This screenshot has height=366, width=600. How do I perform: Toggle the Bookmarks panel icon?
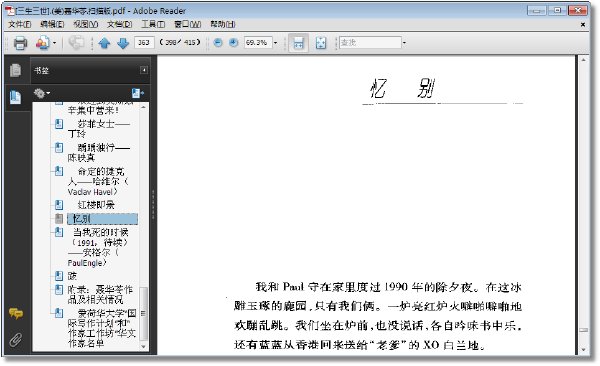(x=15, y=97)
